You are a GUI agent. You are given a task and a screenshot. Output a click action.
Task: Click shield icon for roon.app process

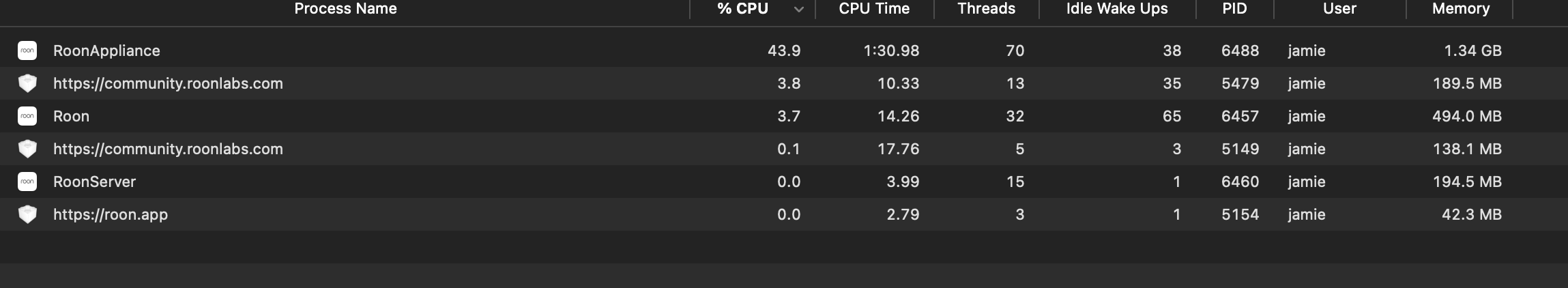tap(27, 214)
